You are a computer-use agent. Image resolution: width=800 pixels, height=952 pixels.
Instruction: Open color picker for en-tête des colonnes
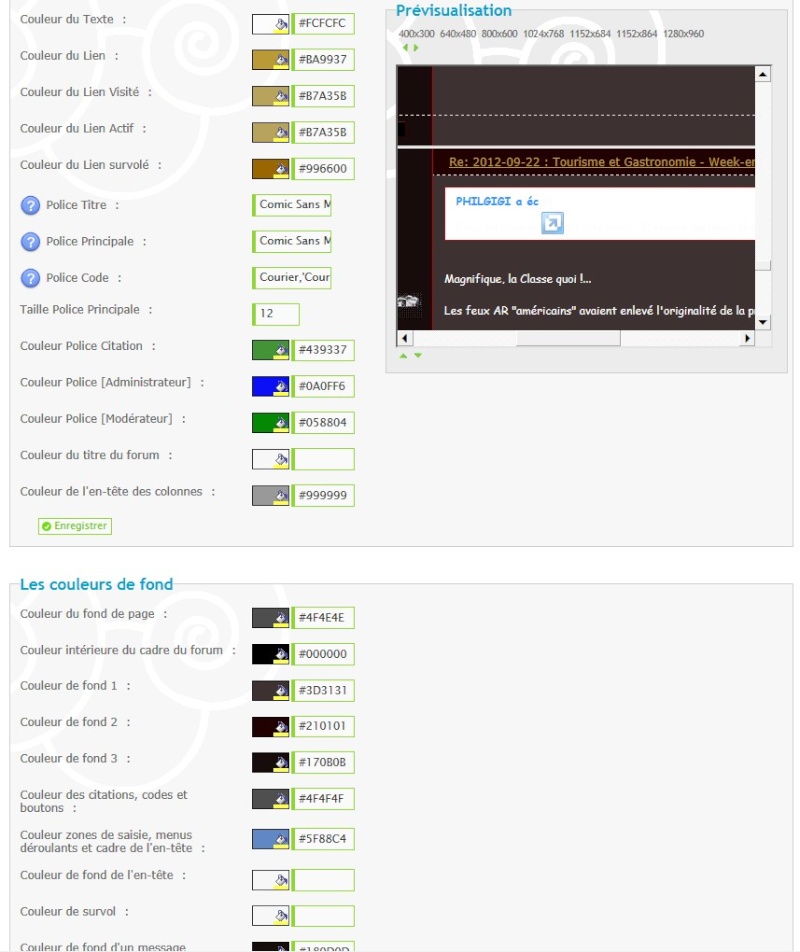(x=271, y=495)
